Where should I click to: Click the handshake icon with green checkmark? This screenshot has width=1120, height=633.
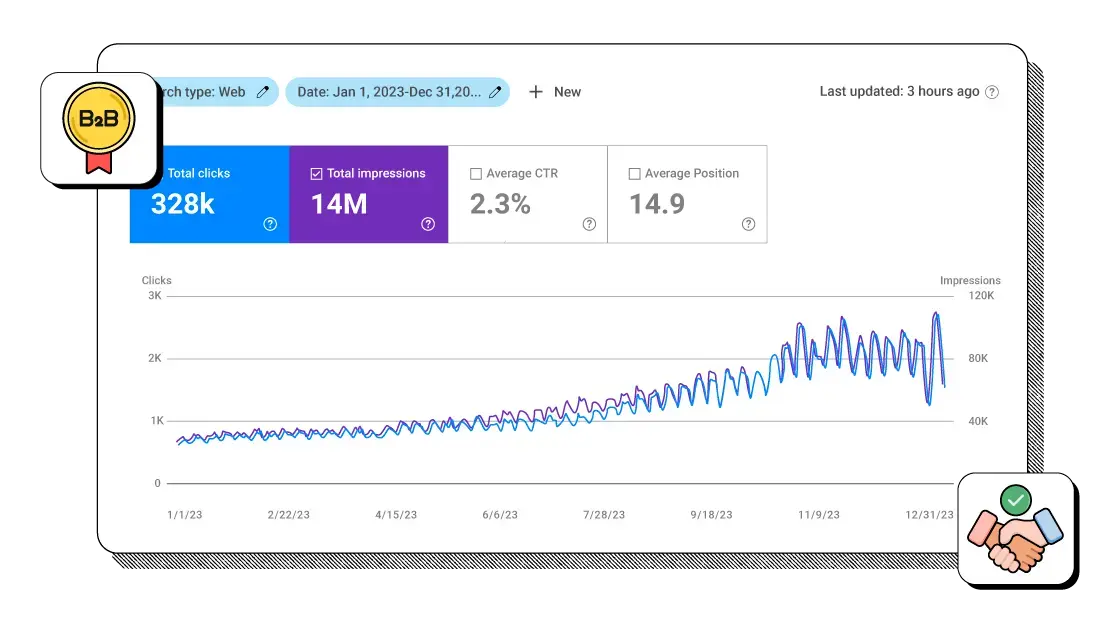[x=1016, y=530]
